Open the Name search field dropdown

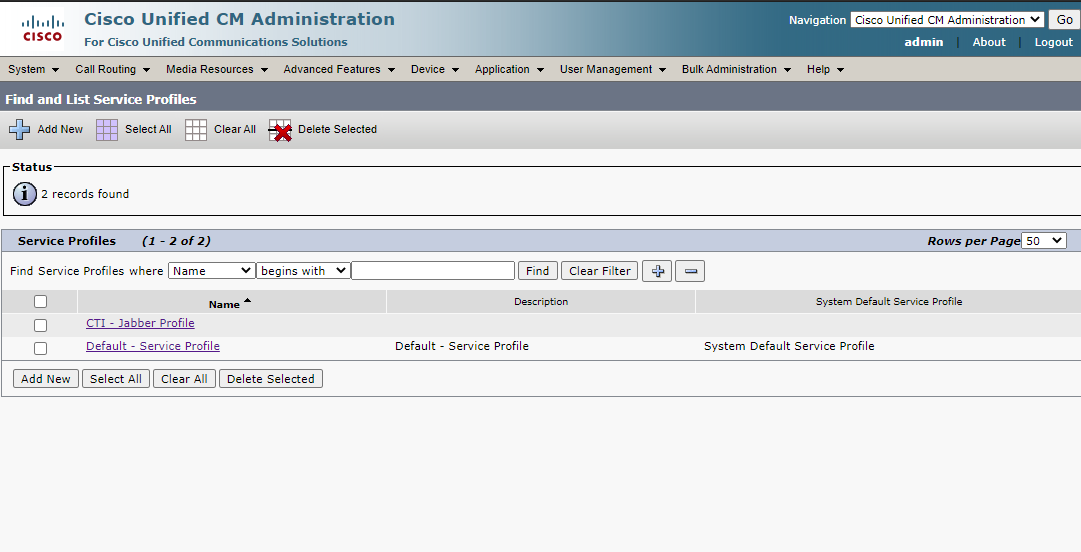tap(212, 271)
